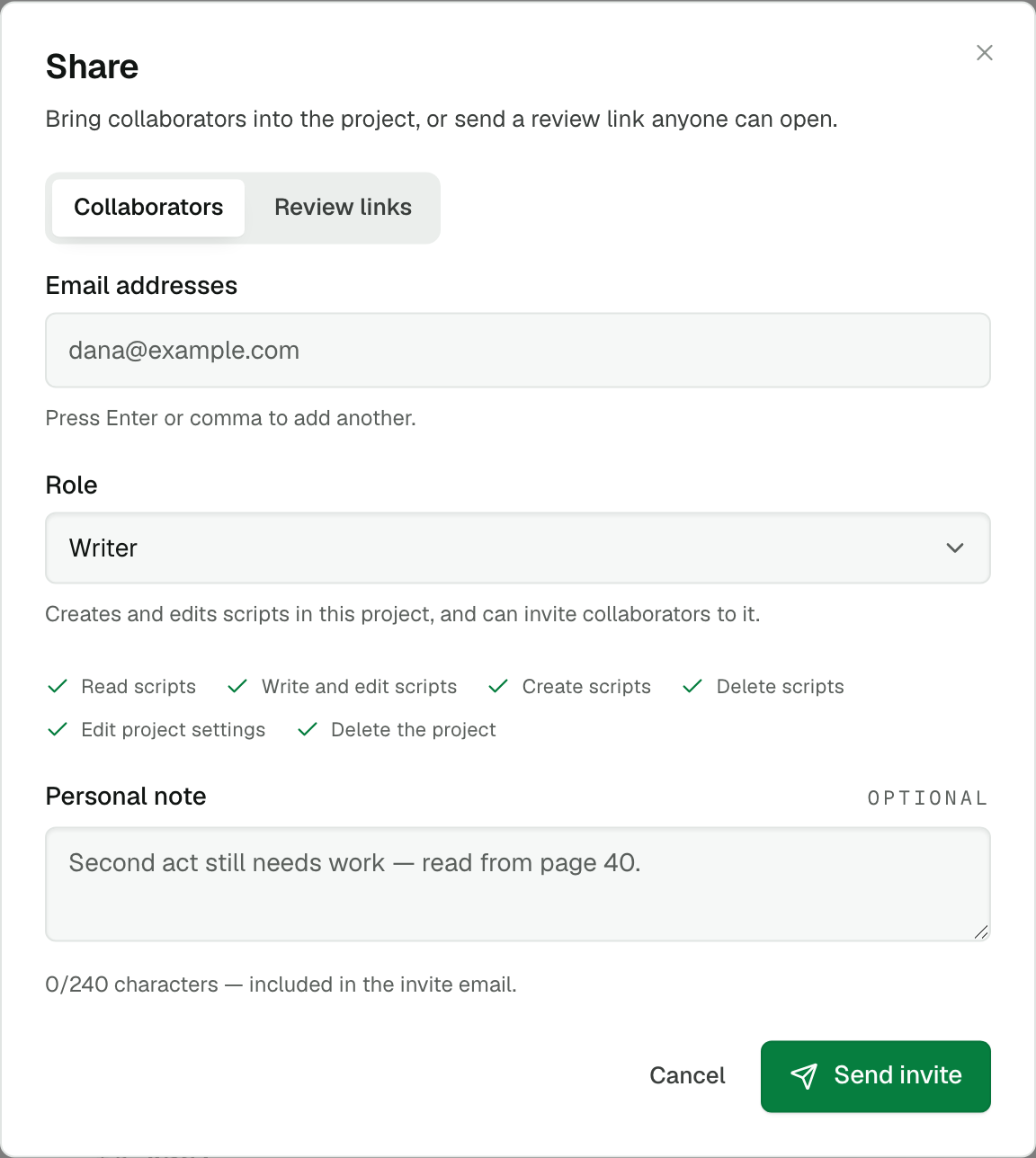Click the Cancel button
The height and width of the screenshot is (1158, 1036).
[x=687, y=1076]
